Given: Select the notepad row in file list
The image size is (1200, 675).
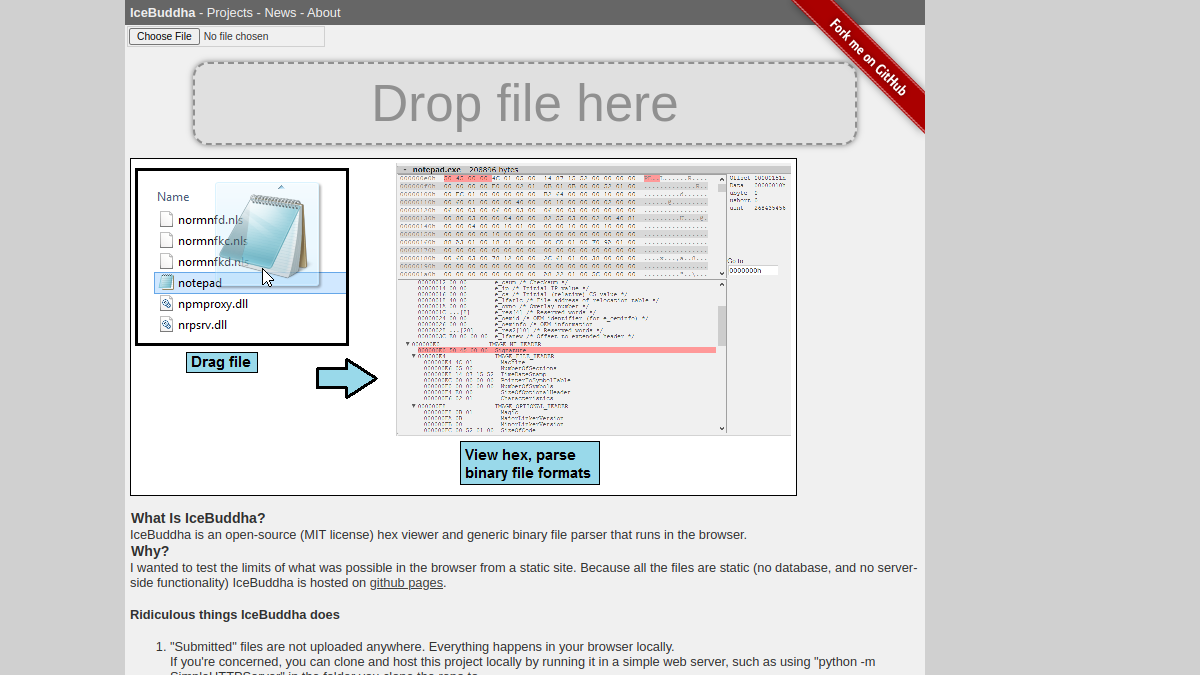Looking at the screenshot, I should (x=251, y=283).
